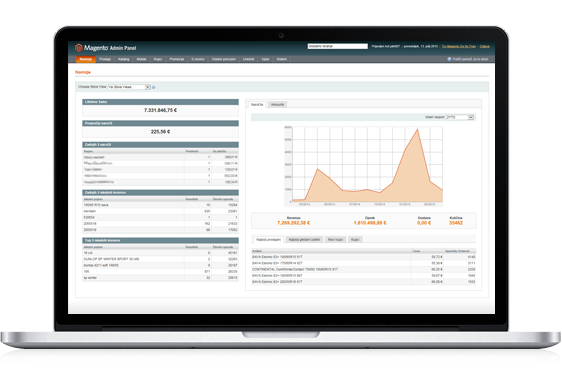Open the Promocija menu
562x374 pixels.
(x=177, y=59)
